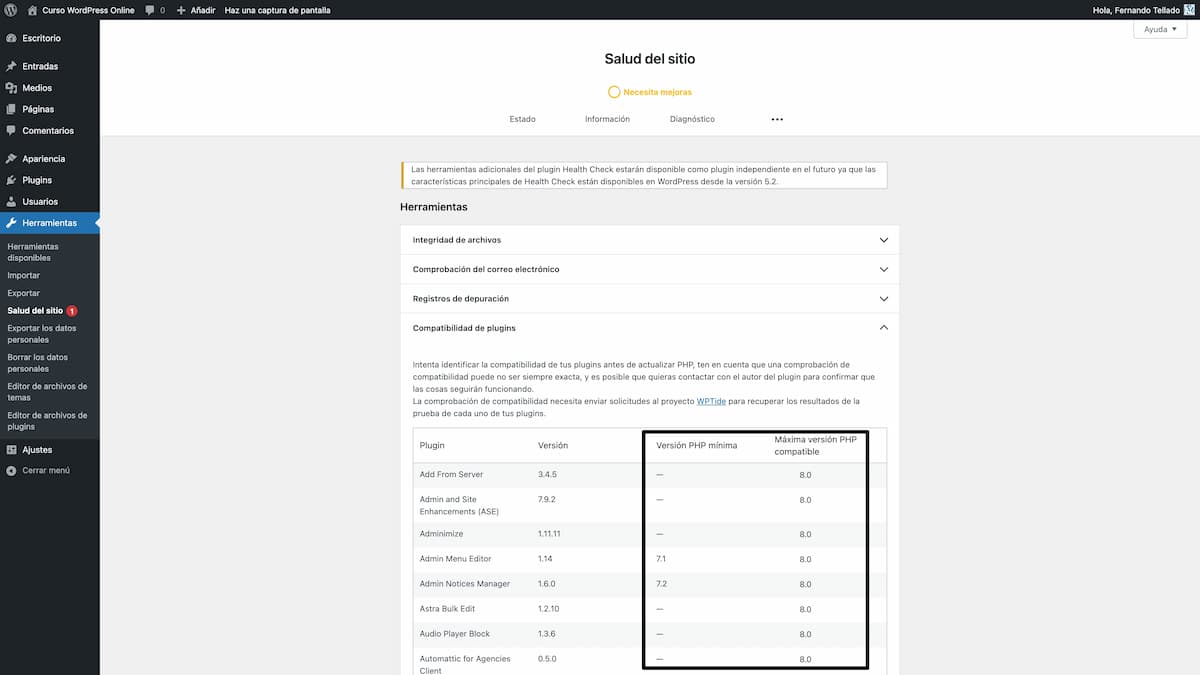Open the Medios media library icon
This screenshot has width=1200, height=675.
pos(13,87)
